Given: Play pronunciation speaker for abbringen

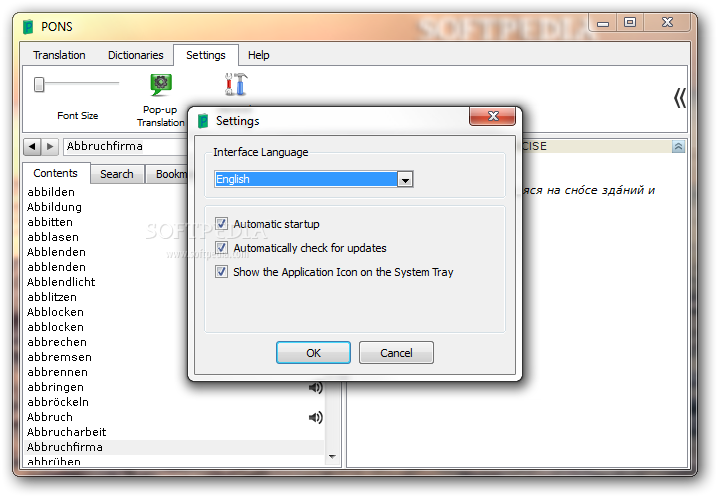Looking at the screenshot, I should (315, 388).
